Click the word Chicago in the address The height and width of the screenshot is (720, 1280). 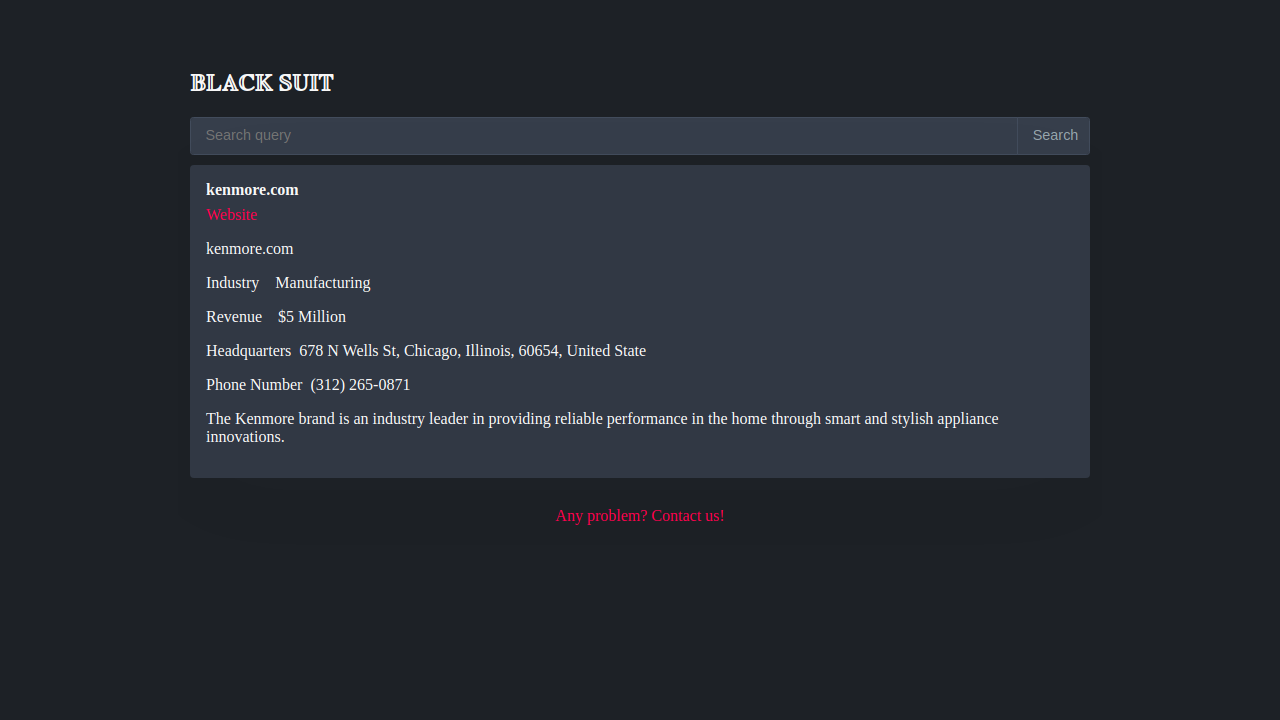(x=430, y=351)
